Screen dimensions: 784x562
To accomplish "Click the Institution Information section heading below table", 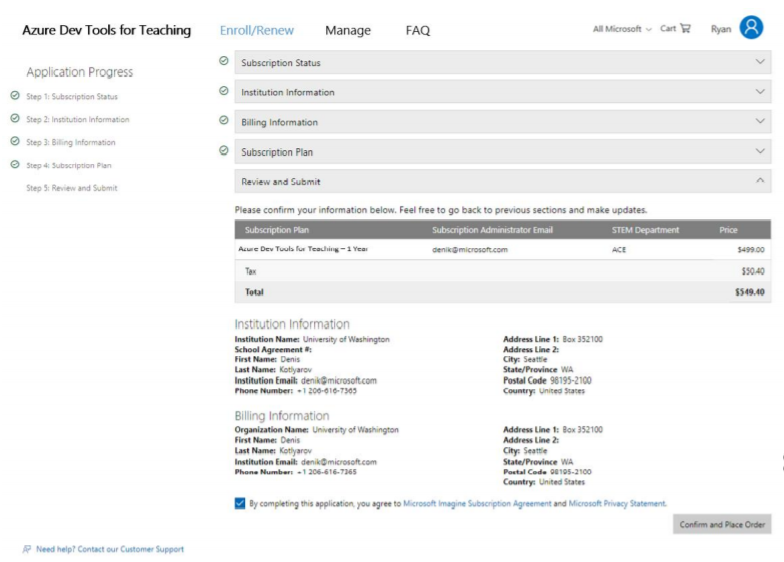I will pos(292,324).
